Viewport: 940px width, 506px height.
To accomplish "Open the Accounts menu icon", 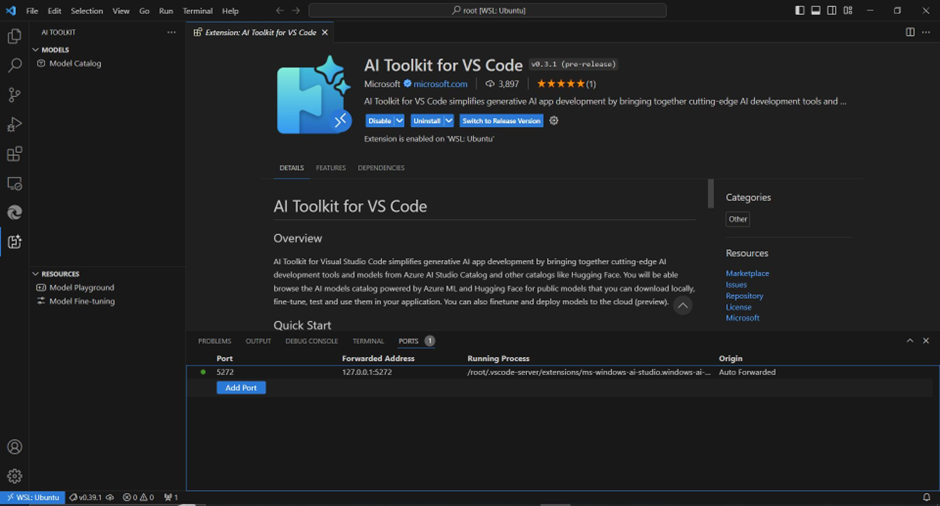I will [14, 447].
